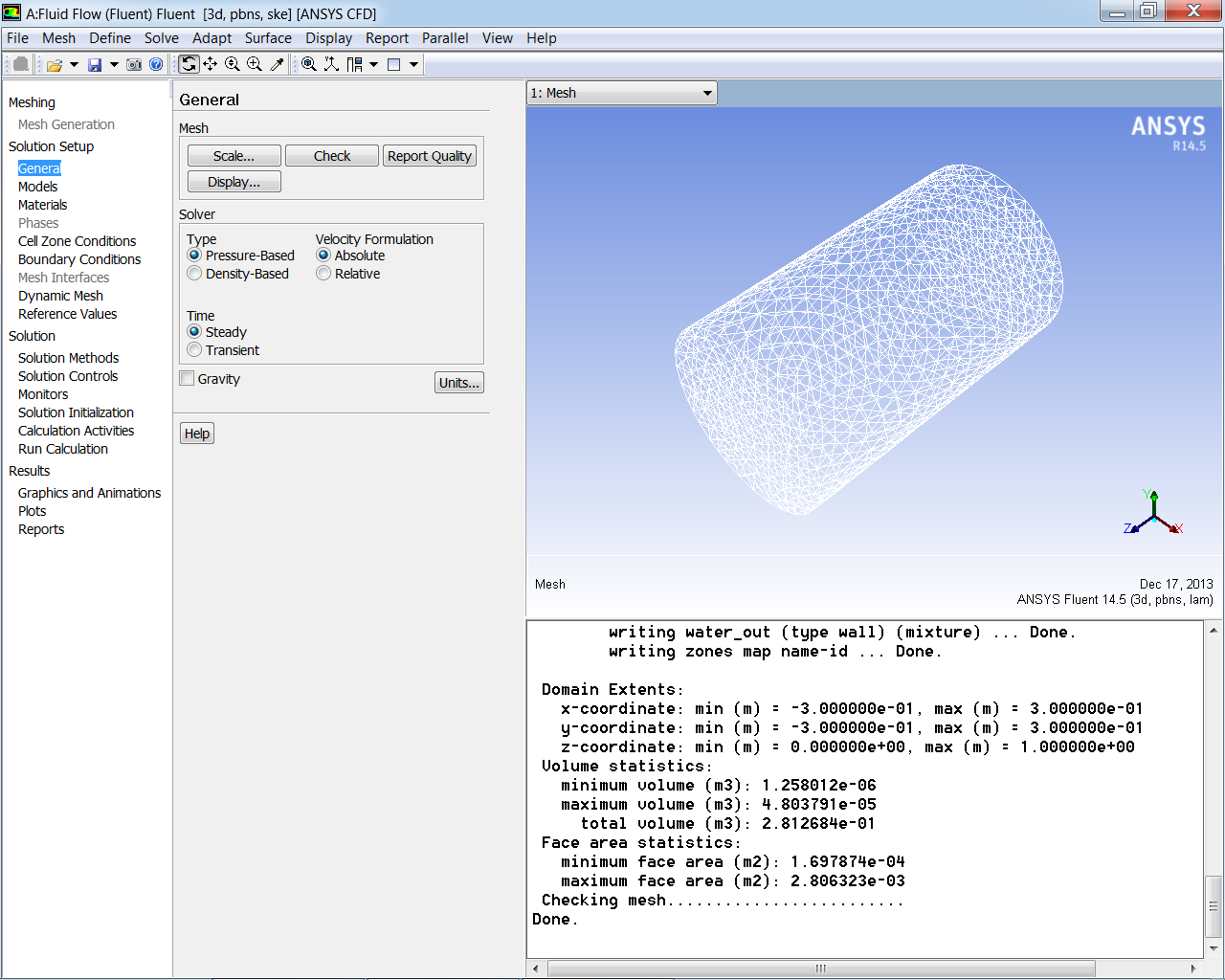
Task: Select Pressure-Based solver type
Action: (x=194, y=256)
